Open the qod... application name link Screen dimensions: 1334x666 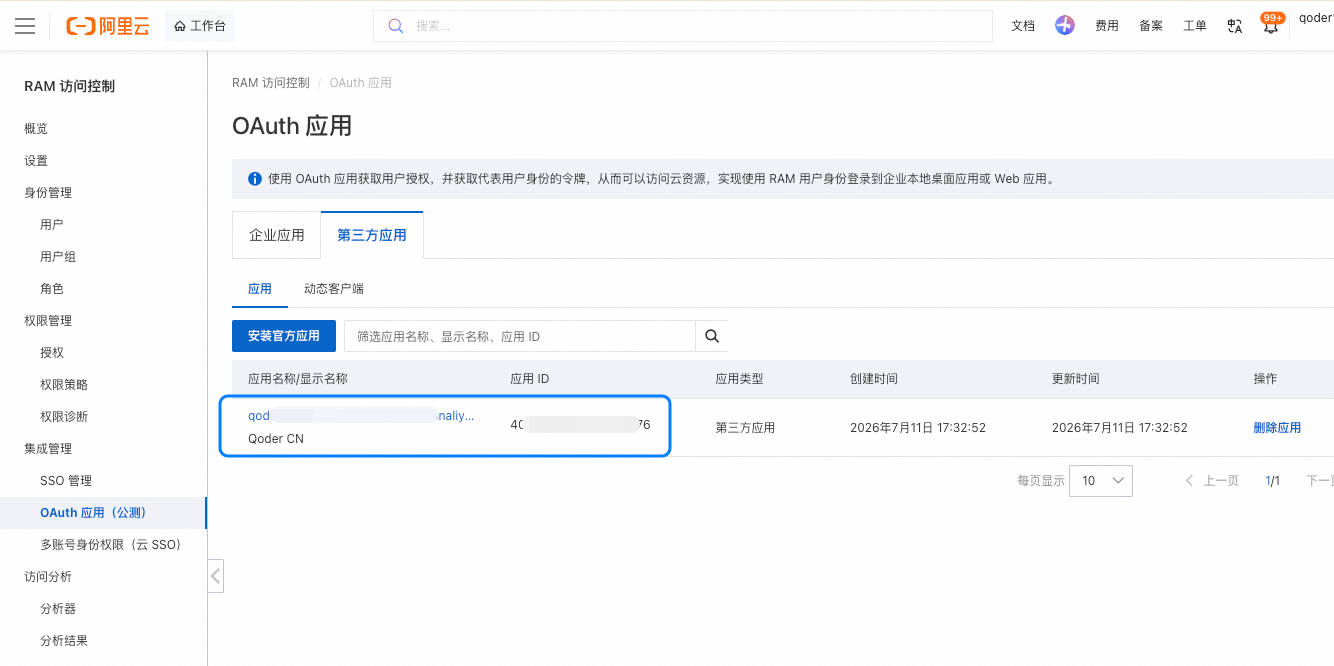[361, 416]
